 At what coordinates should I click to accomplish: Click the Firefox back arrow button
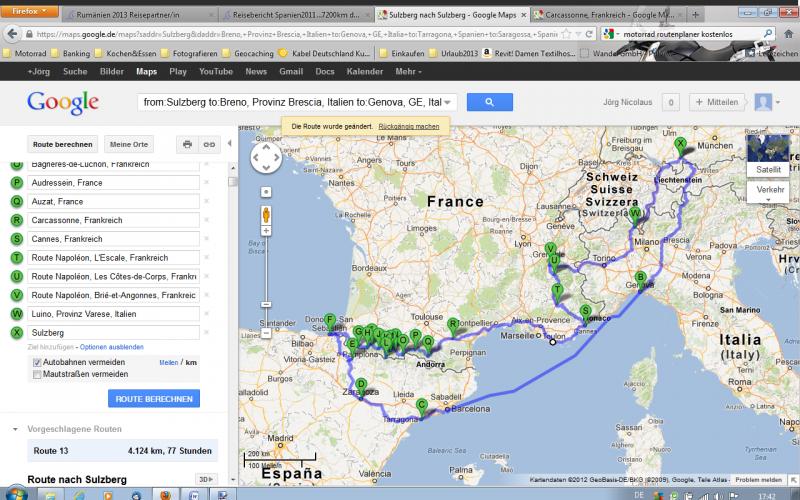tap(12, 34)
